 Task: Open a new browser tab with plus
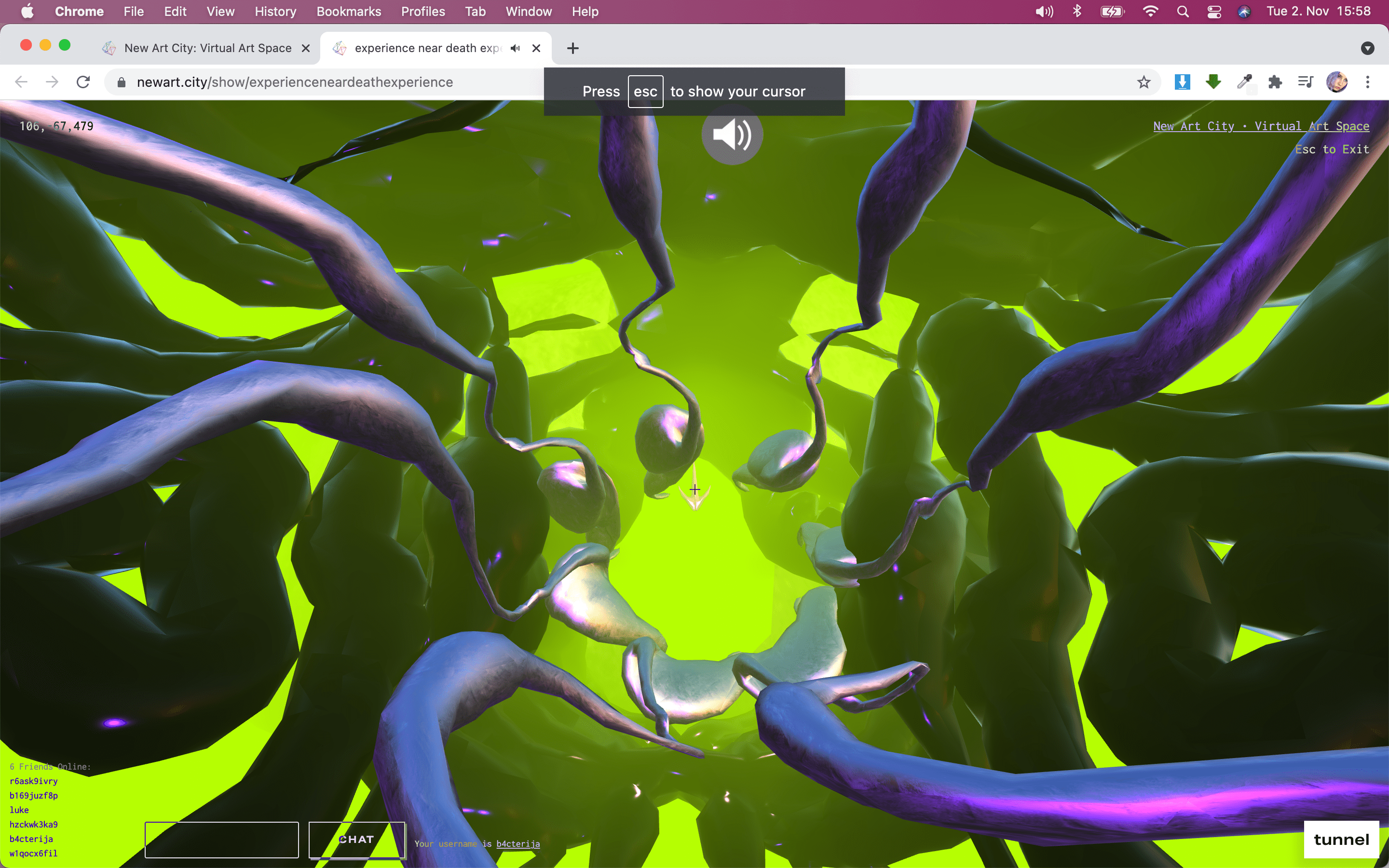(x=572, y=48)
